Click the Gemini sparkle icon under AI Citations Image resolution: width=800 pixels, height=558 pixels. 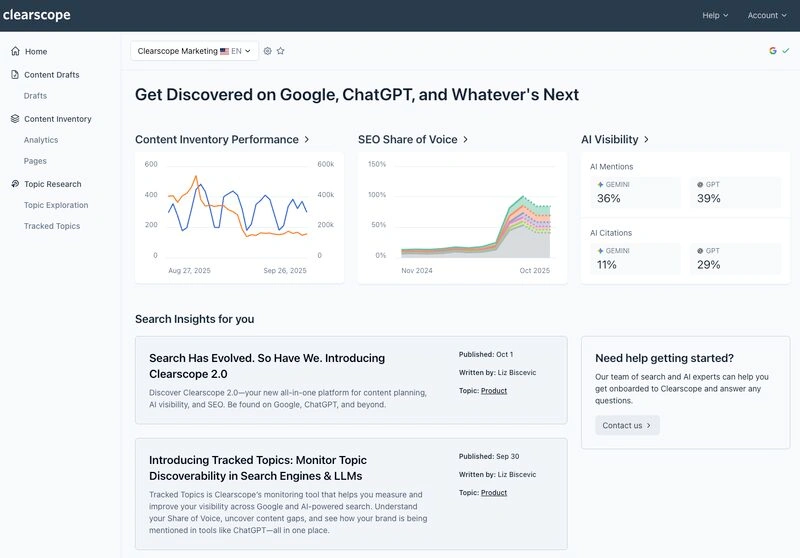(x=601, y=251)
